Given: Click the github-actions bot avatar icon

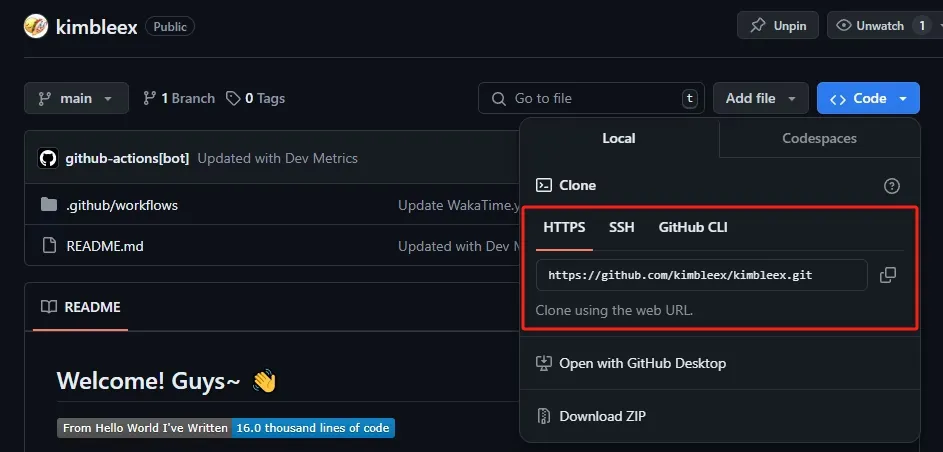Looking at the screenshot, I should (x=47, y=158).
